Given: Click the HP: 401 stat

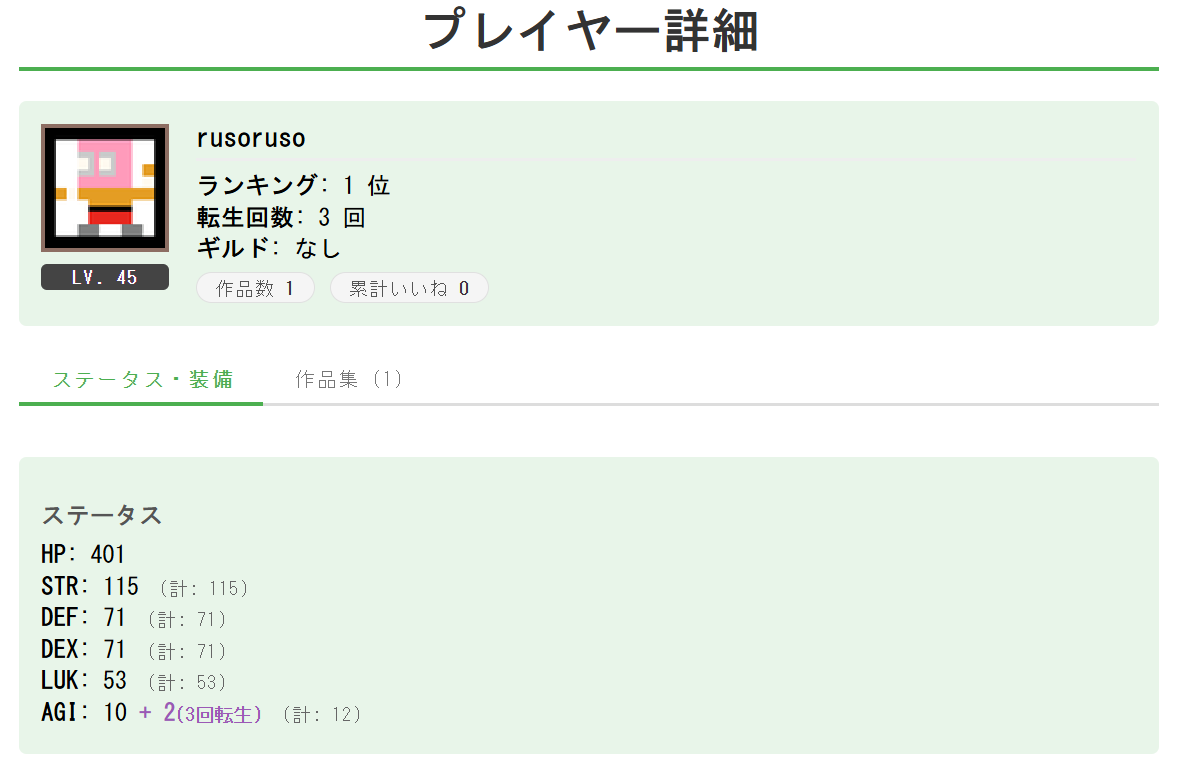Looking at the screenshot, I should pos(83,554).
